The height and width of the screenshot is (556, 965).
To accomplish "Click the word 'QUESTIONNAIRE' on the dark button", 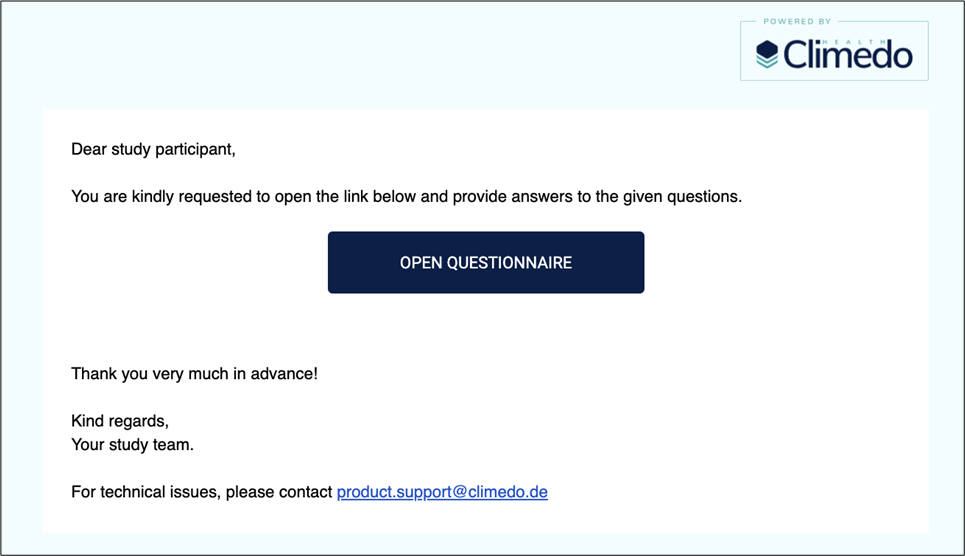I will pyautogui.click(x=509, y=263).
